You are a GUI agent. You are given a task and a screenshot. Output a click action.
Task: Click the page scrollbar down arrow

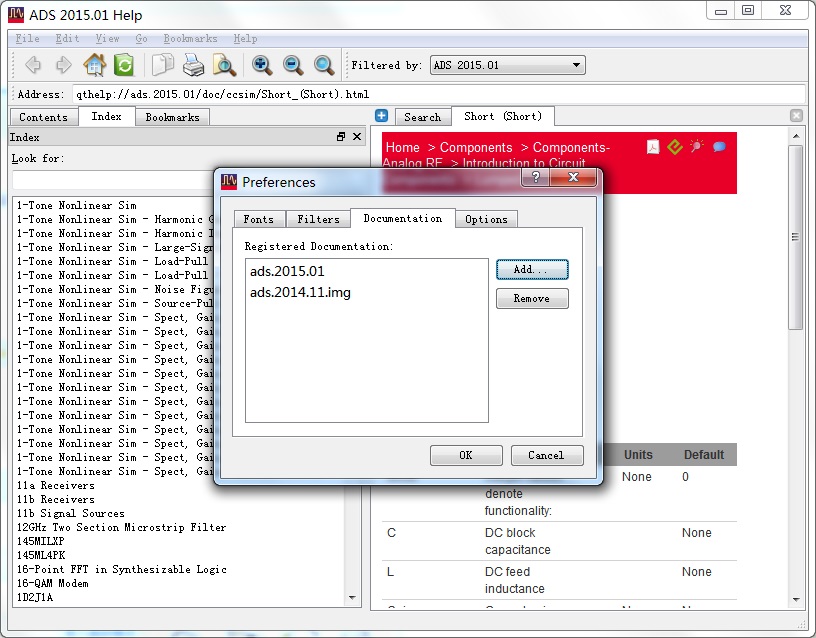point(796,600)
